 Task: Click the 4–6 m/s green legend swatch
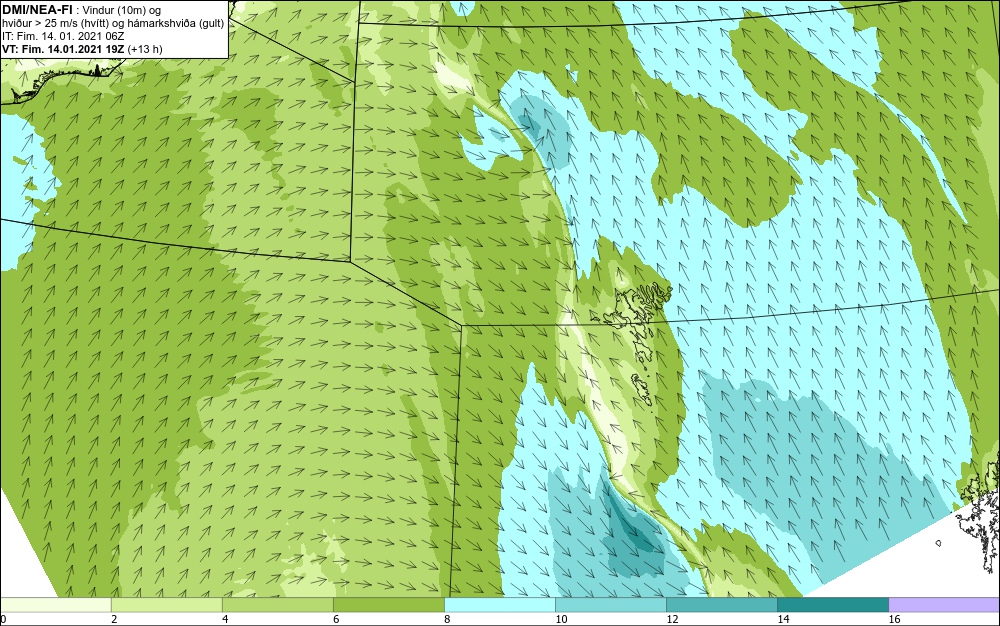point(277,605)
